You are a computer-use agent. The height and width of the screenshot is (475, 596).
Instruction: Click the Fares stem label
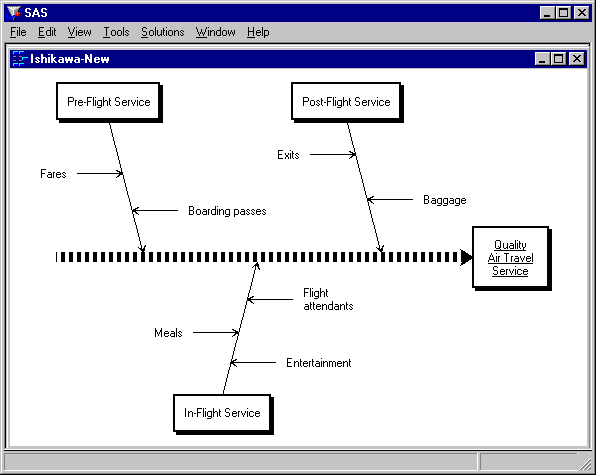click(x=53, y=174)
